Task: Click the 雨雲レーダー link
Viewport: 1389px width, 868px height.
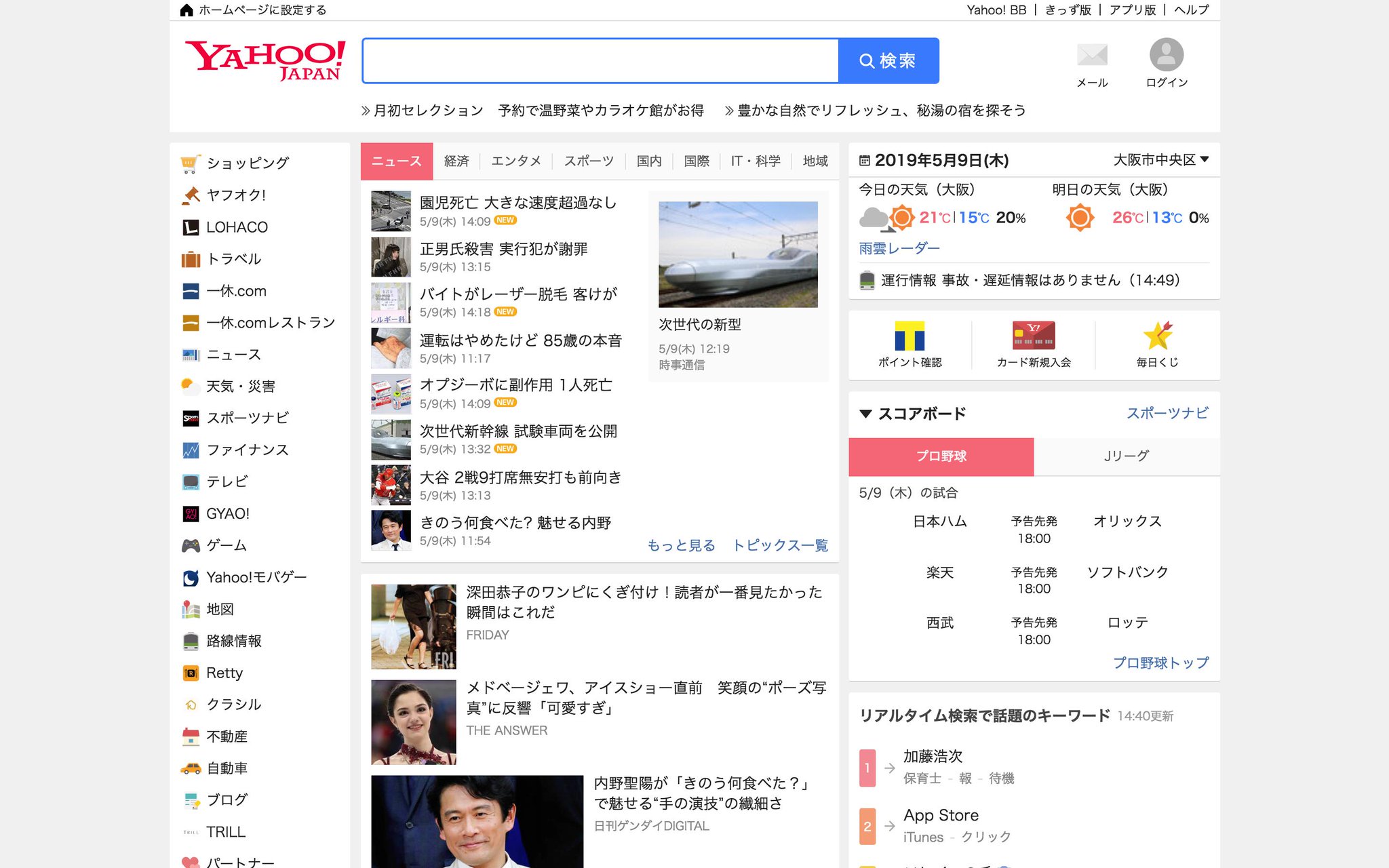Action: click(x=899, y=249)
